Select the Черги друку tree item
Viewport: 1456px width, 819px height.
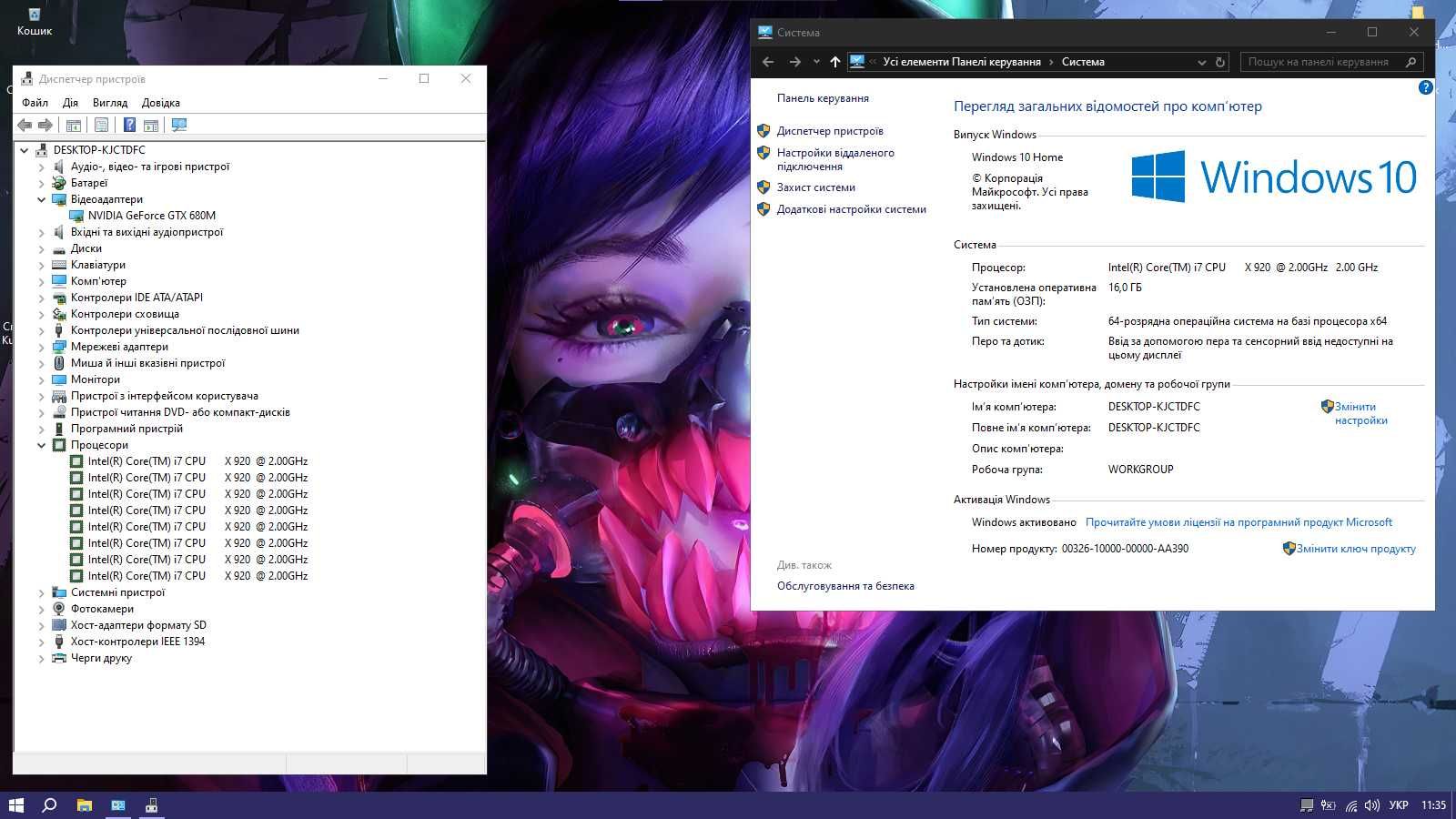101,658
